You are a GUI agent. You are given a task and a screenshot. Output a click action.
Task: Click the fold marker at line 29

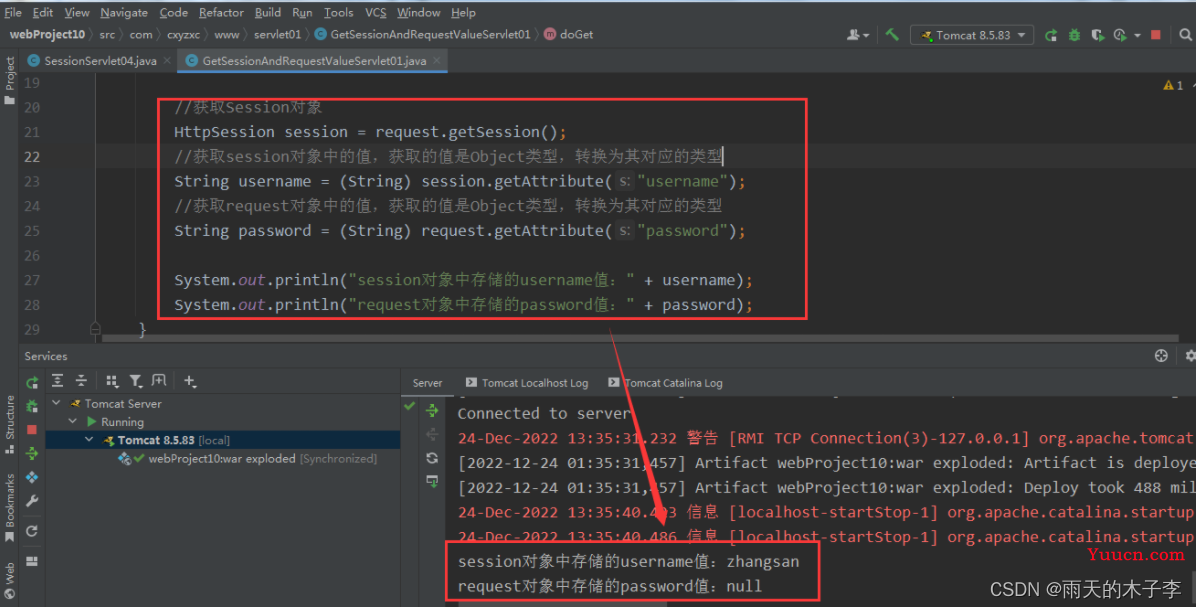95,329
